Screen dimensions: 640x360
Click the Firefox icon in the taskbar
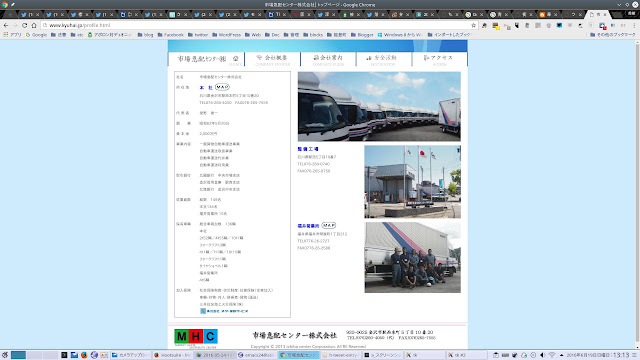84,355
